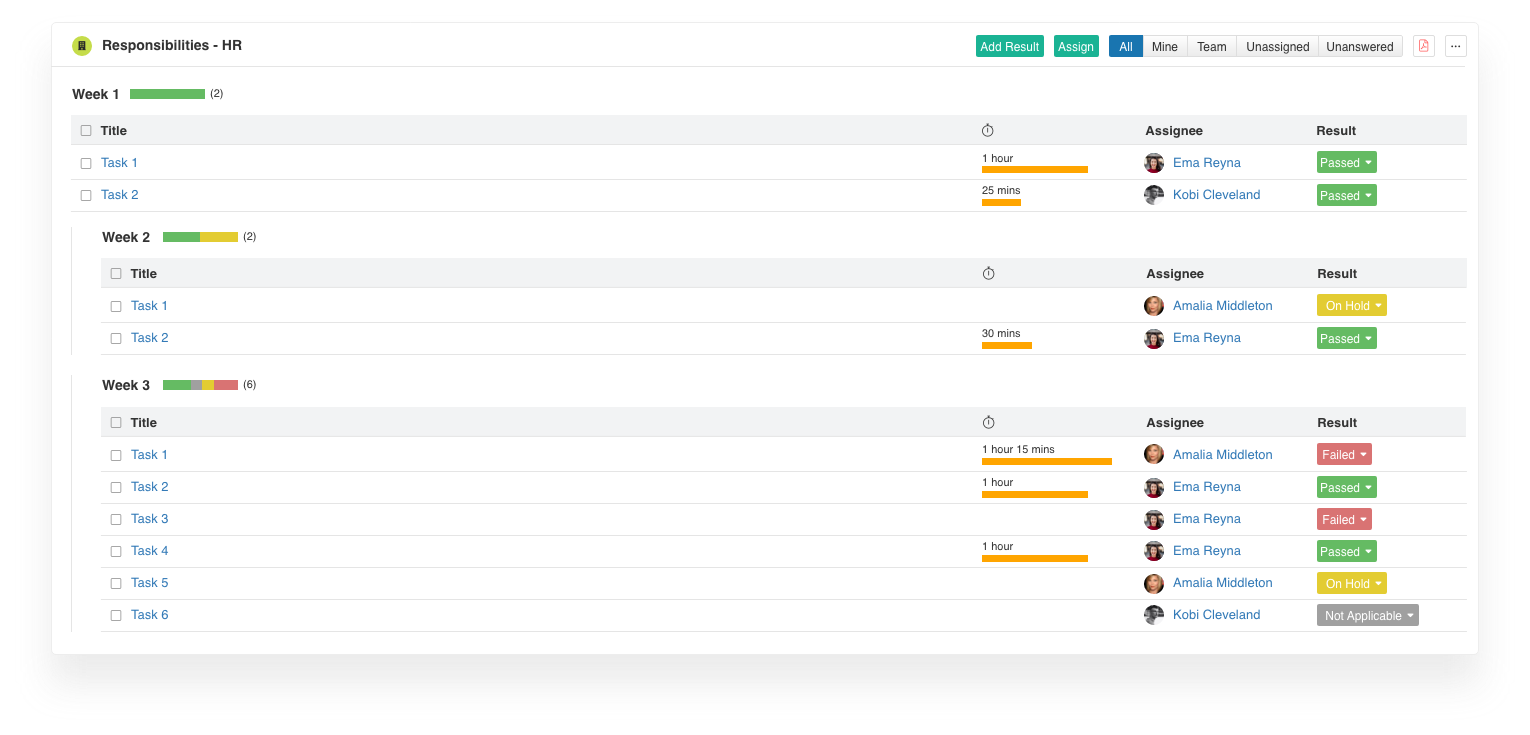Click Ema Reyna's avatar on Week 3 Task 4
The width and height of the screenshot is (1530, 735).
(x=1154, y=551)
